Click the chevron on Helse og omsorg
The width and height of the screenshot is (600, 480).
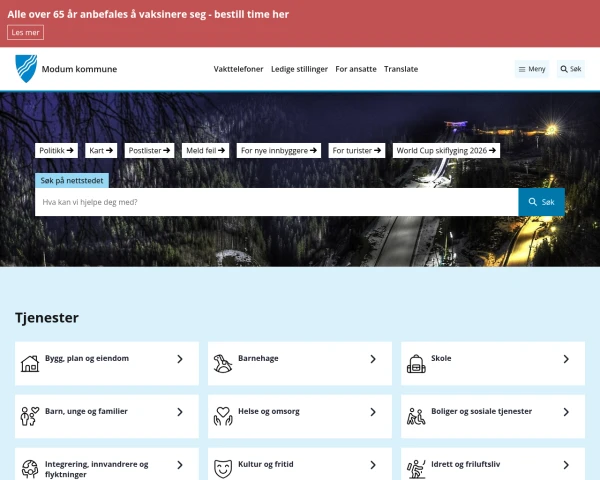tap(373, 412)
